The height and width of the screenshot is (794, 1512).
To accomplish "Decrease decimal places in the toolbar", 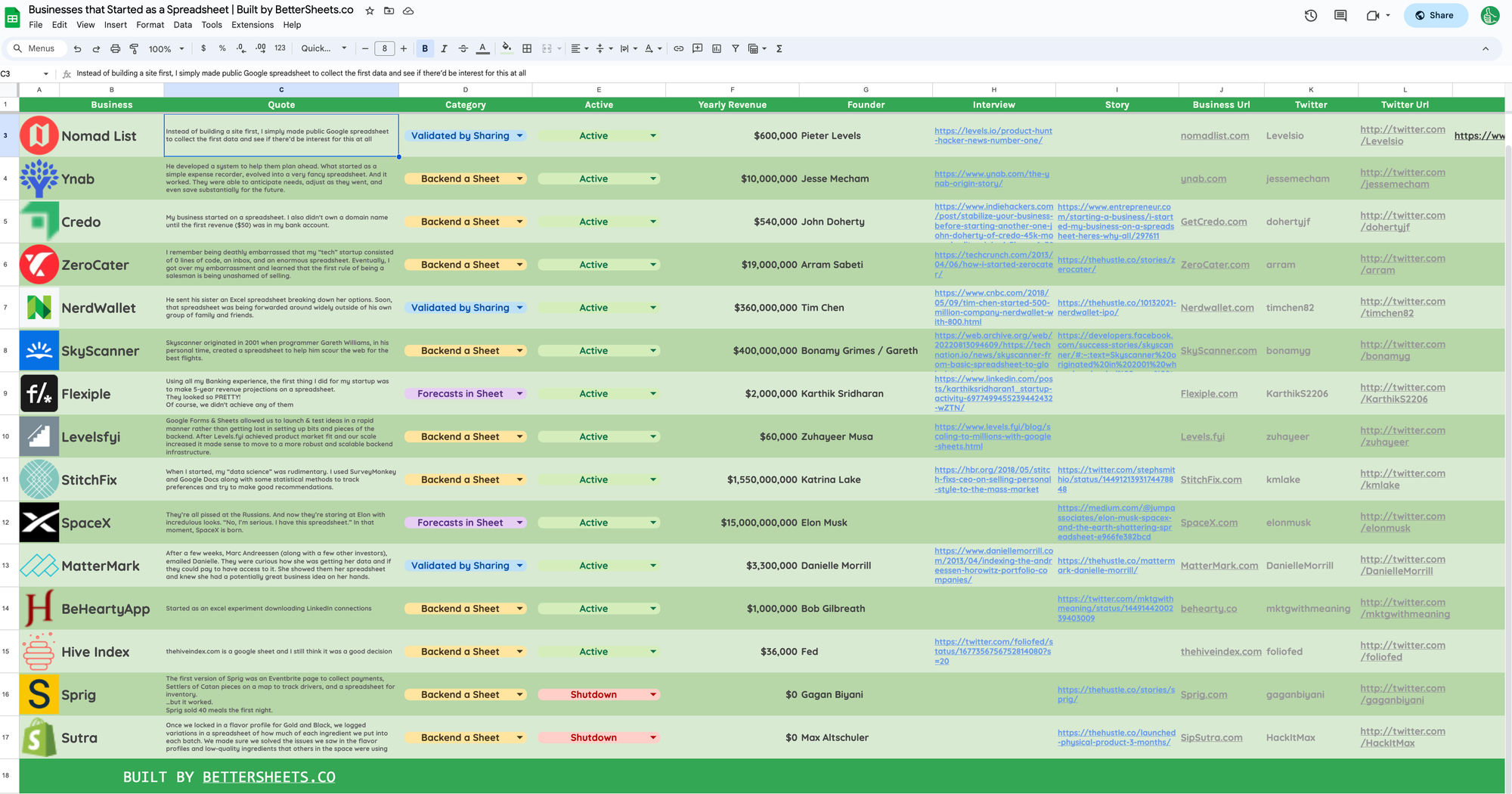I will pyautogui.click(x=241, y=48).
